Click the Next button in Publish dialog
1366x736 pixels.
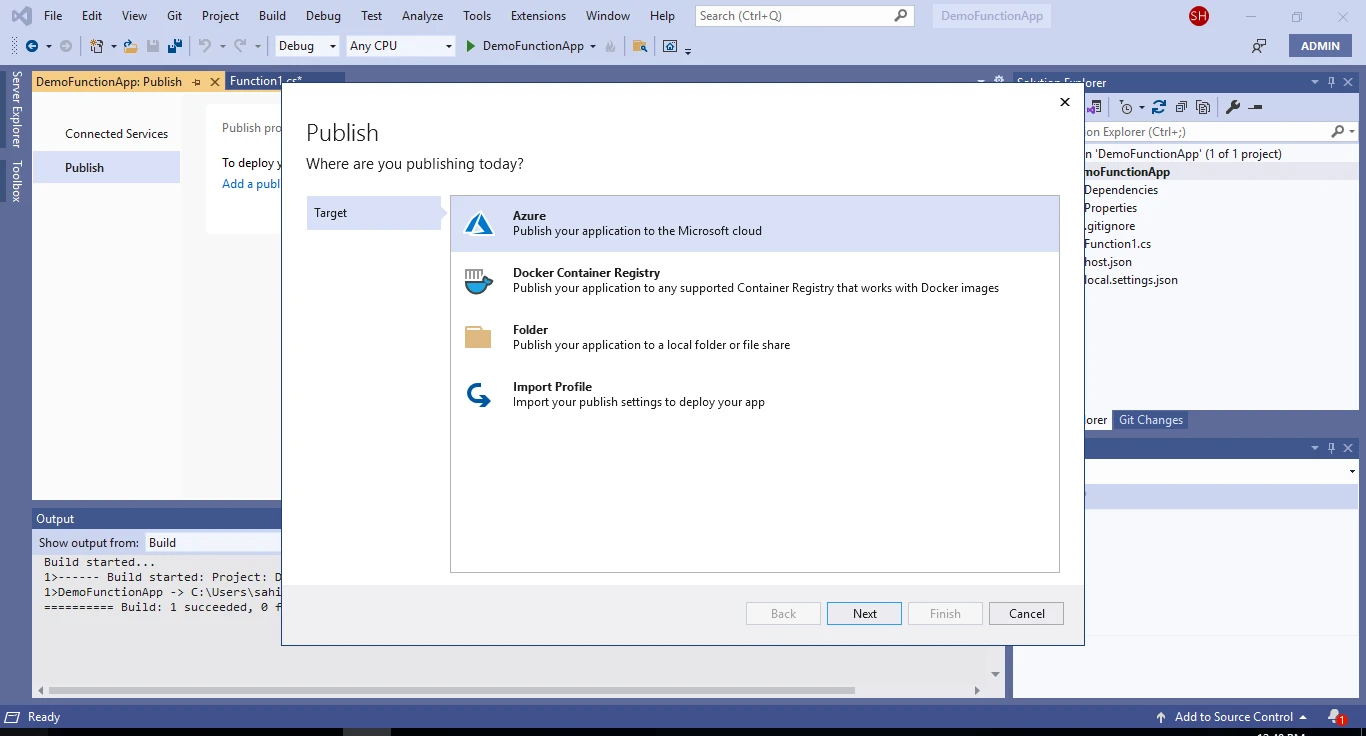click(863, 613)
